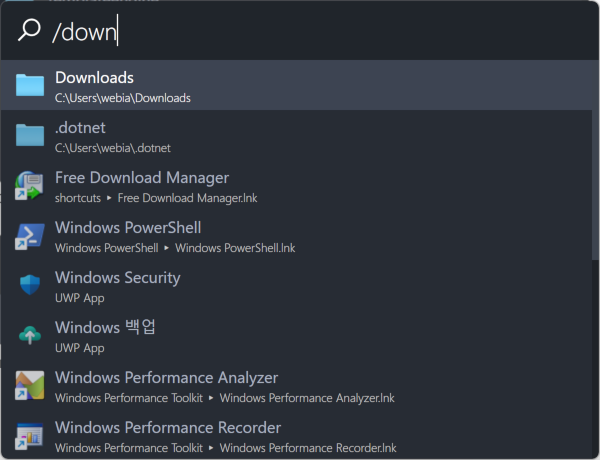Click the .dotnet folder icon
Screen dimensions: 600x460
[x=30, y=135]
